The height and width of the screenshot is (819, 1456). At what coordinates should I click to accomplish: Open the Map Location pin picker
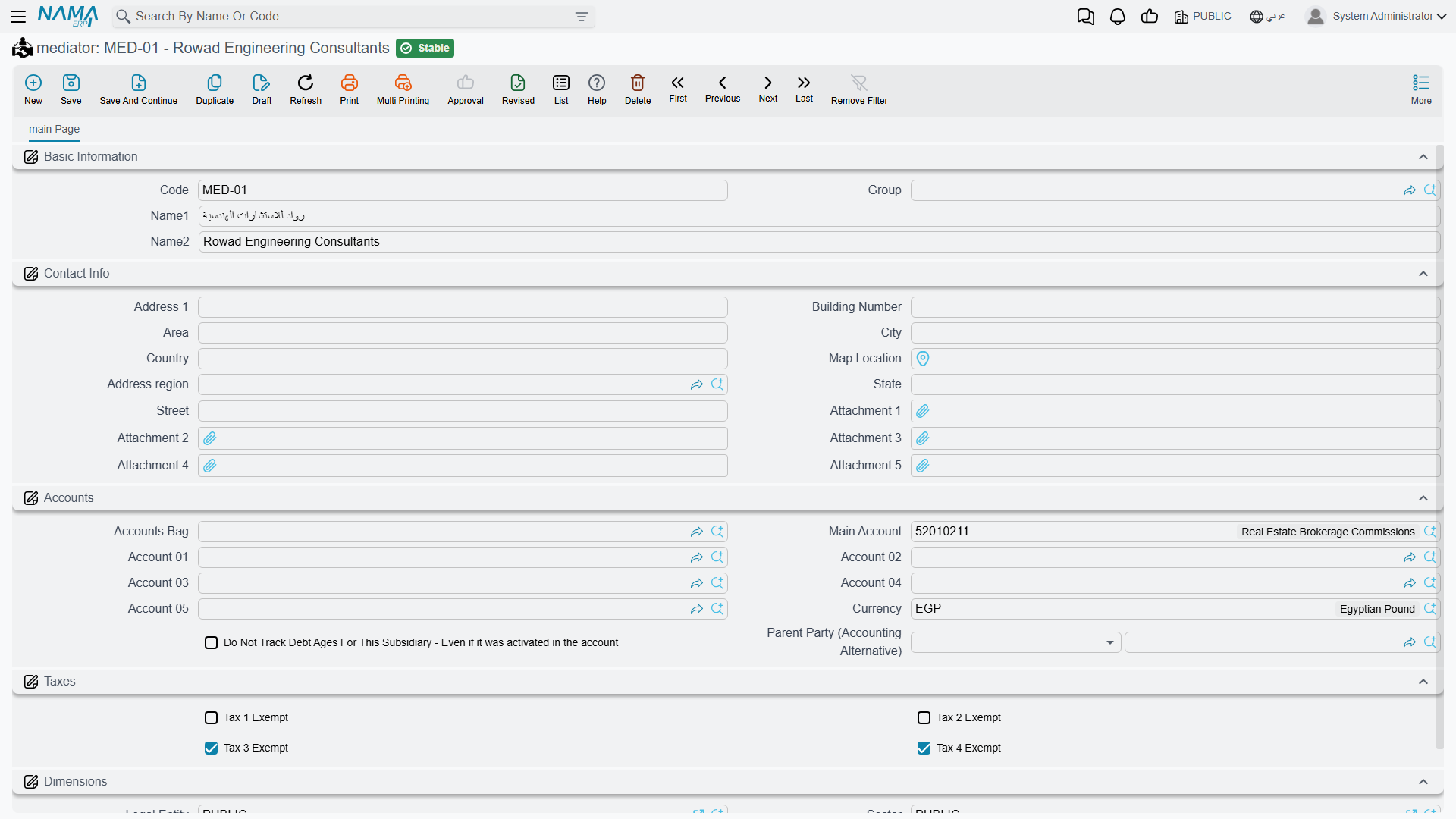923,359
